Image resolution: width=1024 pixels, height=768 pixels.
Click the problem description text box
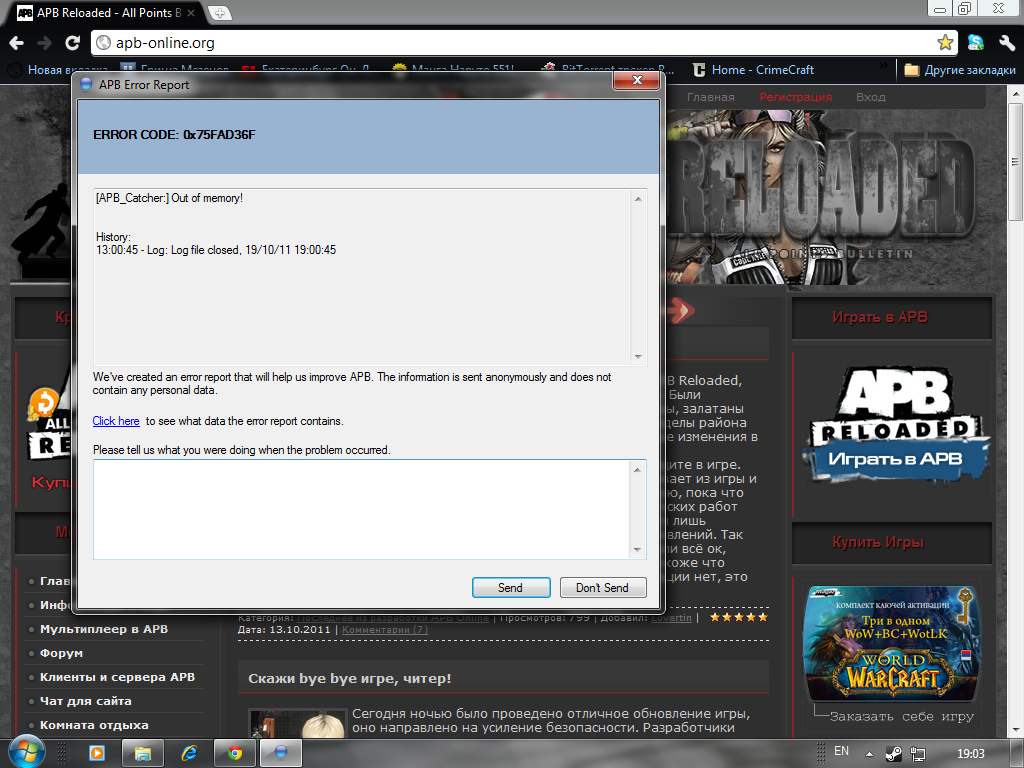click(361, 509)
